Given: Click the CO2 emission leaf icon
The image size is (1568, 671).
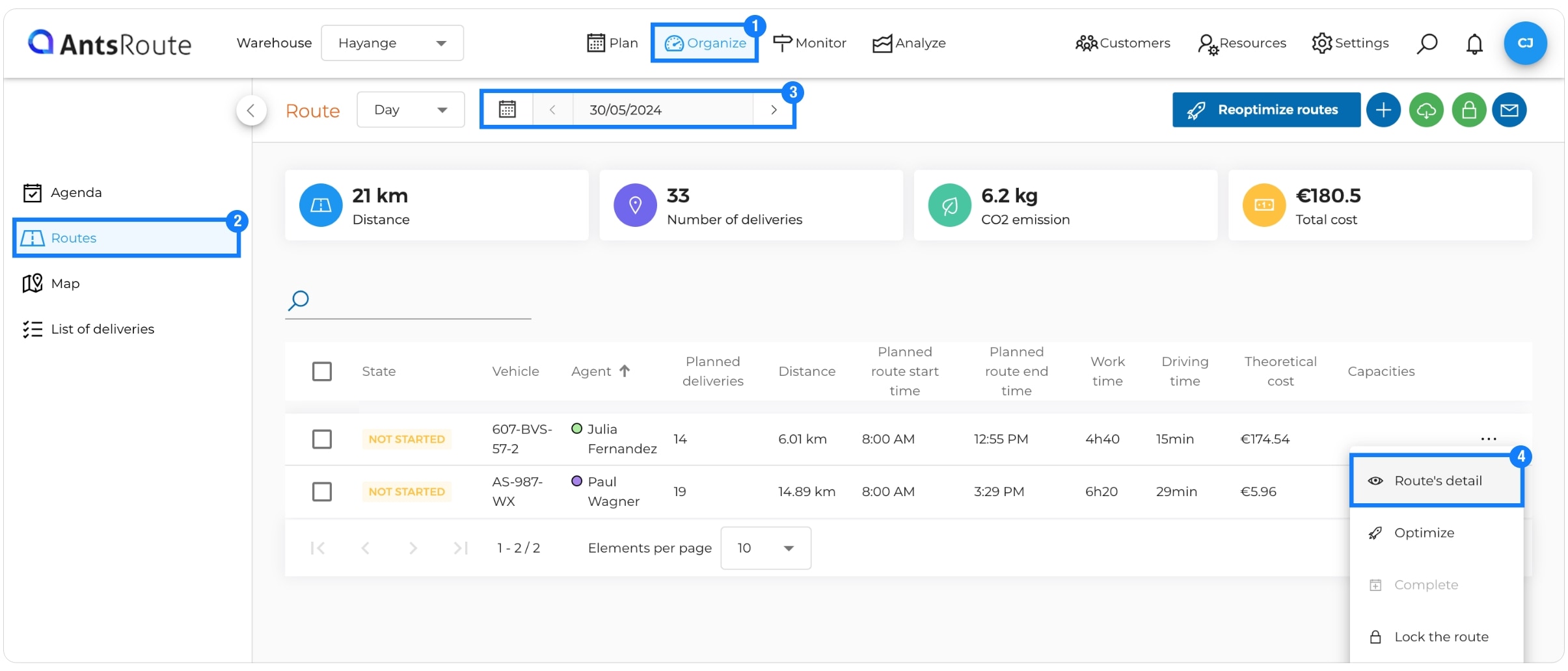Looking at the screenshot, I should coord(949,205).
